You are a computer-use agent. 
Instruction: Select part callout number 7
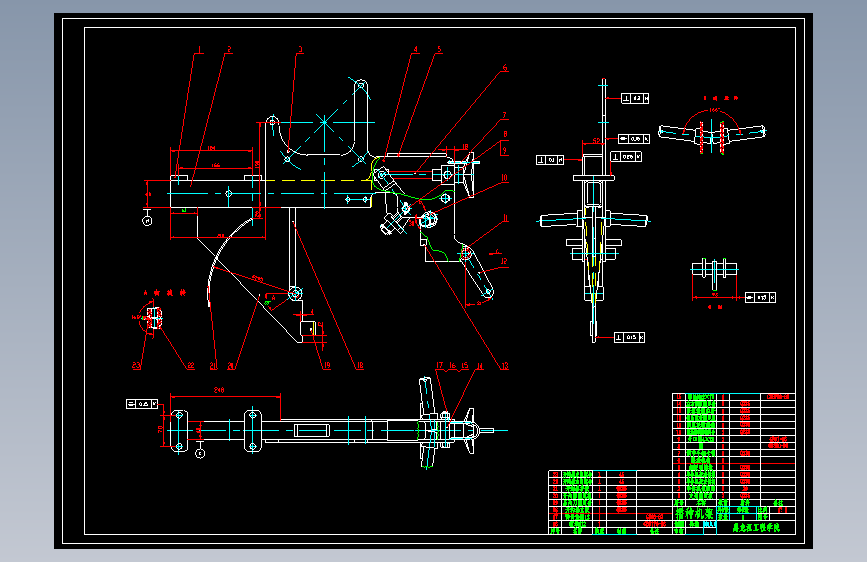pos(505,116)
